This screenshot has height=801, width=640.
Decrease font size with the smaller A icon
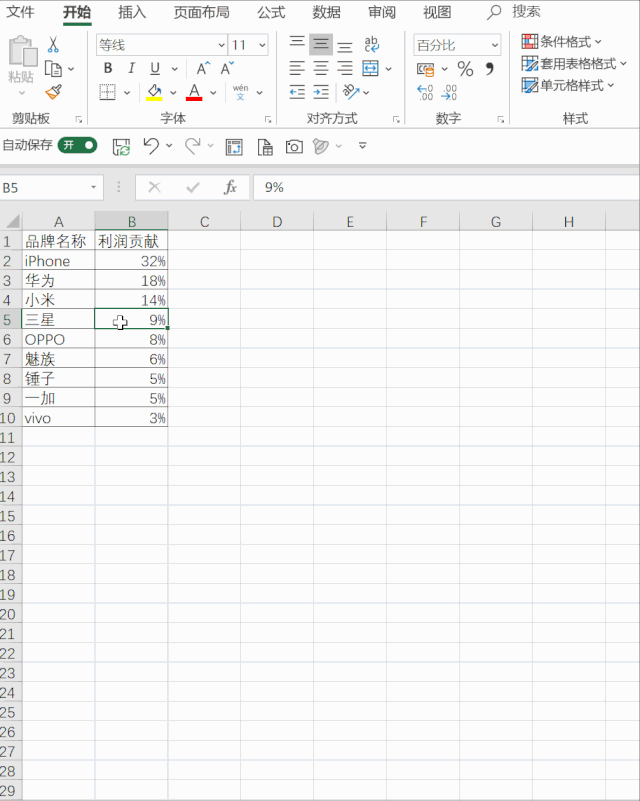227,68
